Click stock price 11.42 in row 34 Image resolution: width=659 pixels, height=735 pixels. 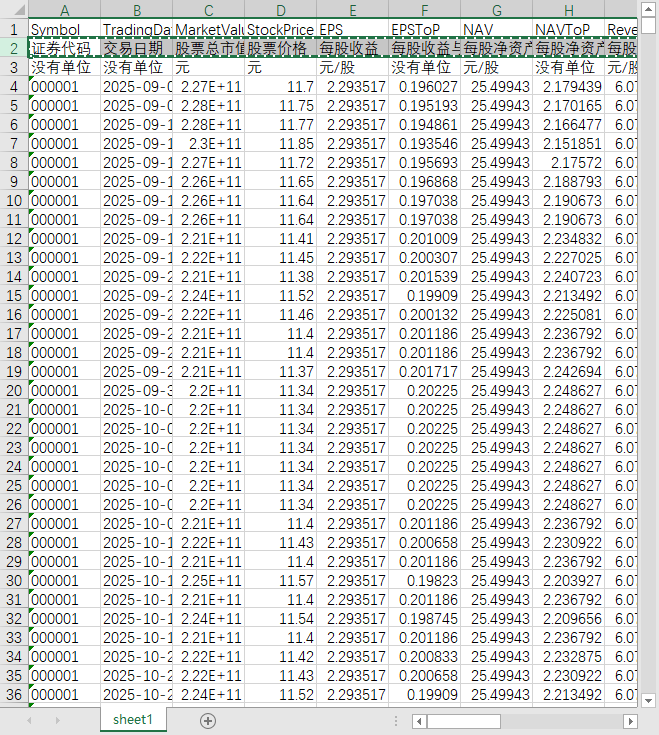(280, 656)
